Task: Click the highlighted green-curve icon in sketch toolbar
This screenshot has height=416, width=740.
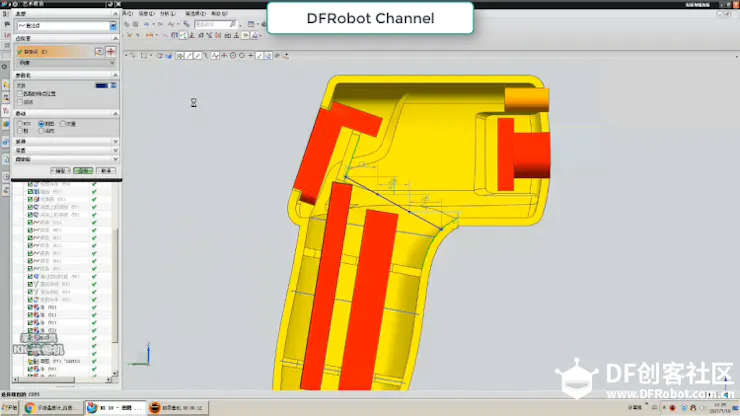Action: (183, 35)
